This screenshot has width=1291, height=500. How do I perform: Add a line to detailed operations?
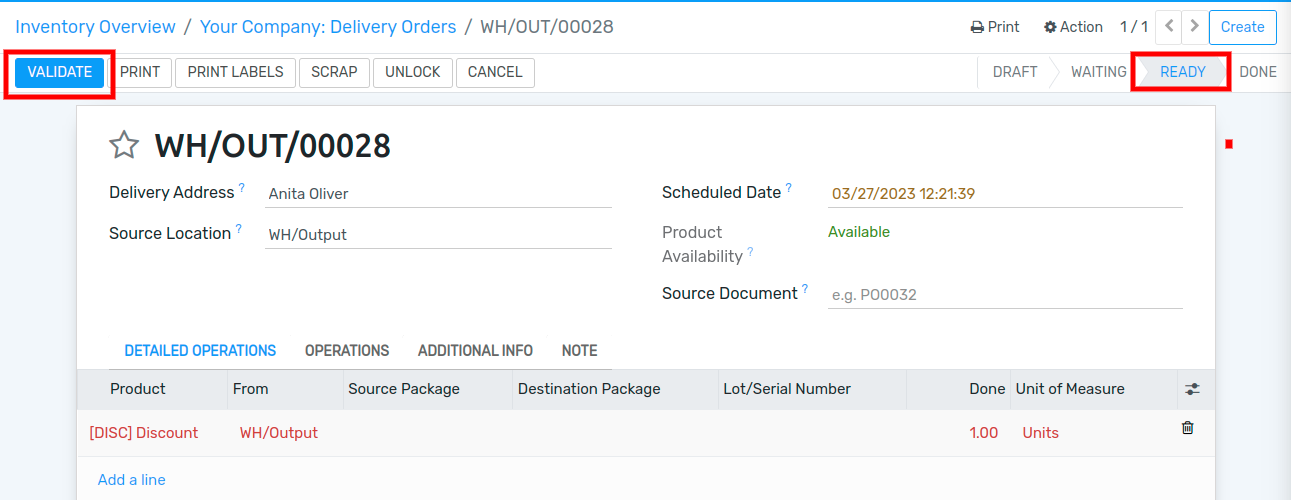pos(132,480)
